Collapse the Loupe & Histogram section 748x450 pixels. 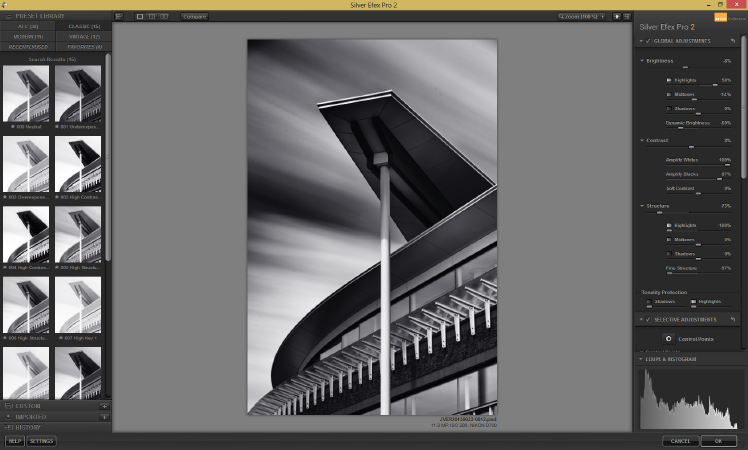[x=641, y=359]
